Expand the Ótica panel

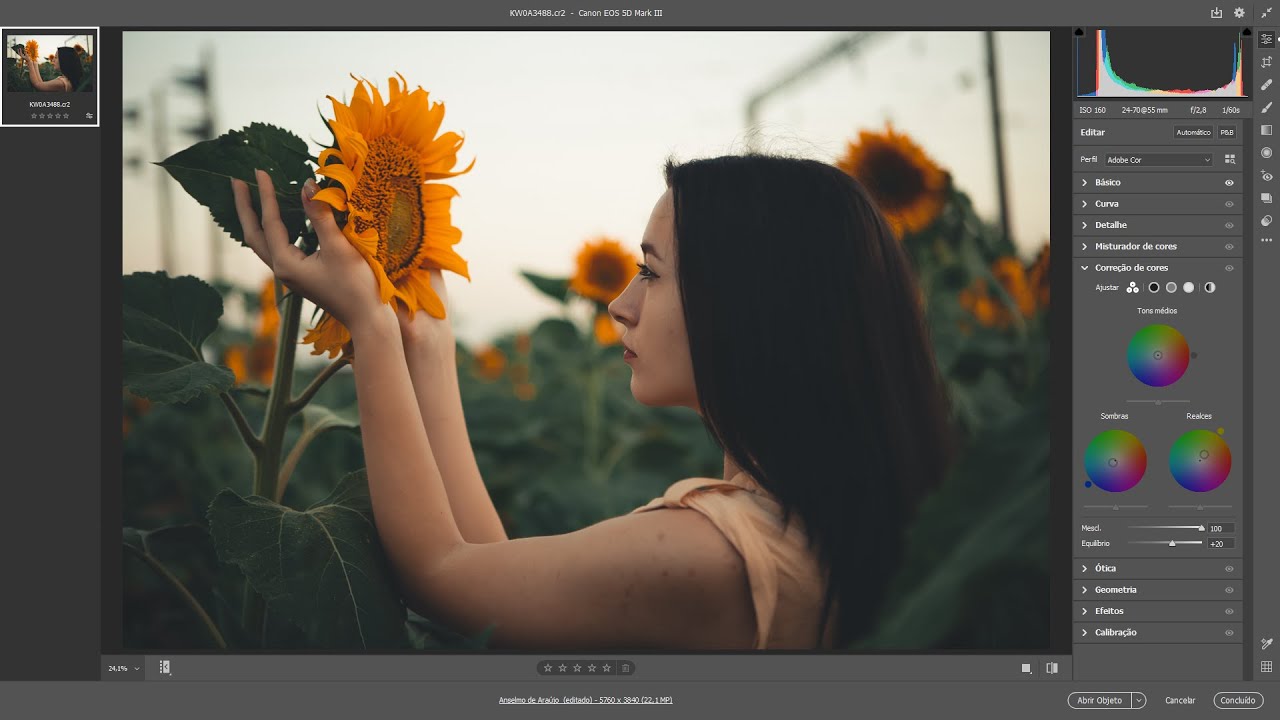coord(1084,569)
